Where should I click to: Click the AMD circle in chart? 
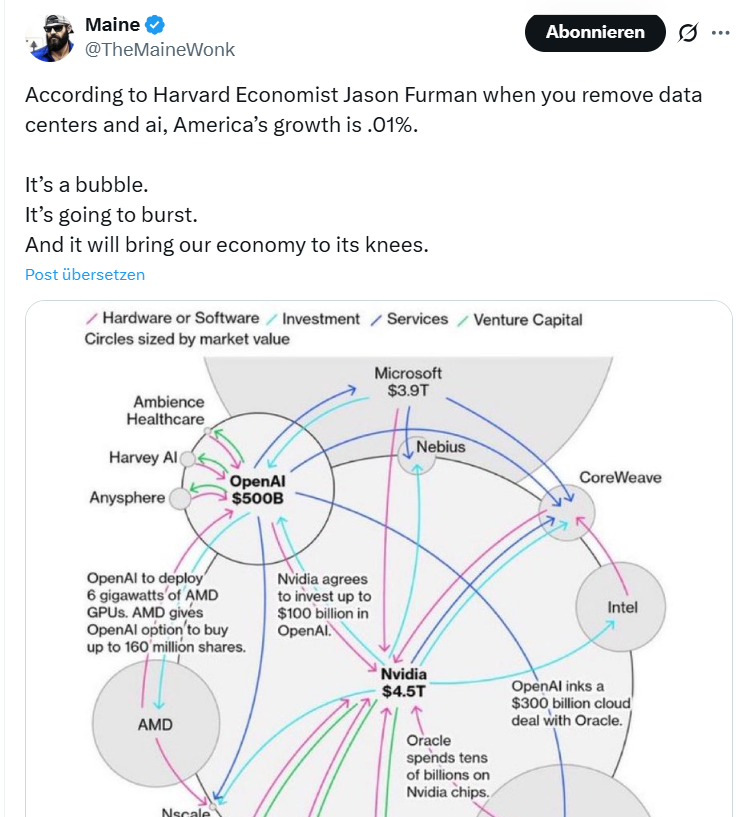point(155,723)
